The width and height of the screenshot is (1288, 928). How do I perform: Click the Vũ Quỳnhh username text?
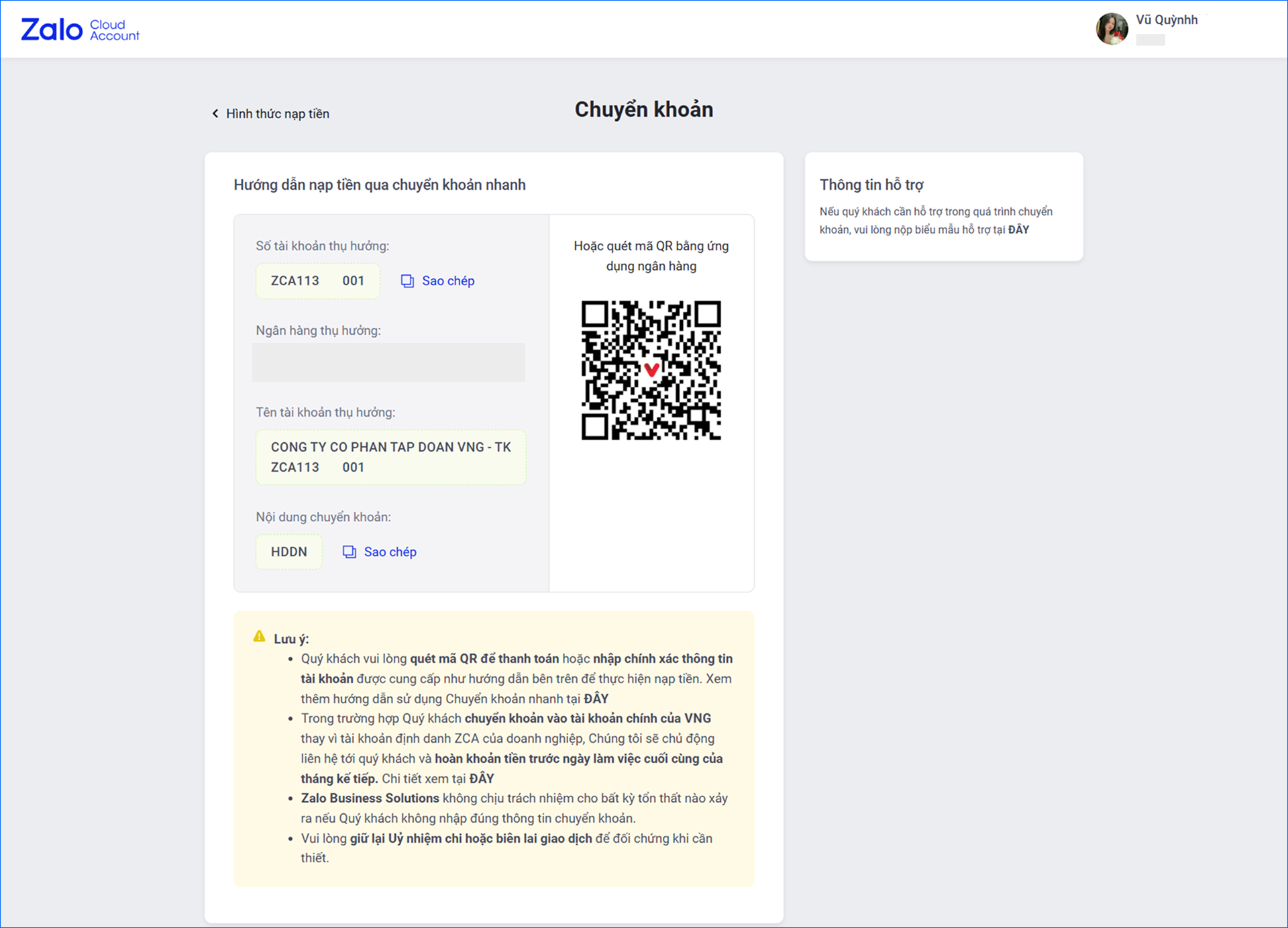1166,20
